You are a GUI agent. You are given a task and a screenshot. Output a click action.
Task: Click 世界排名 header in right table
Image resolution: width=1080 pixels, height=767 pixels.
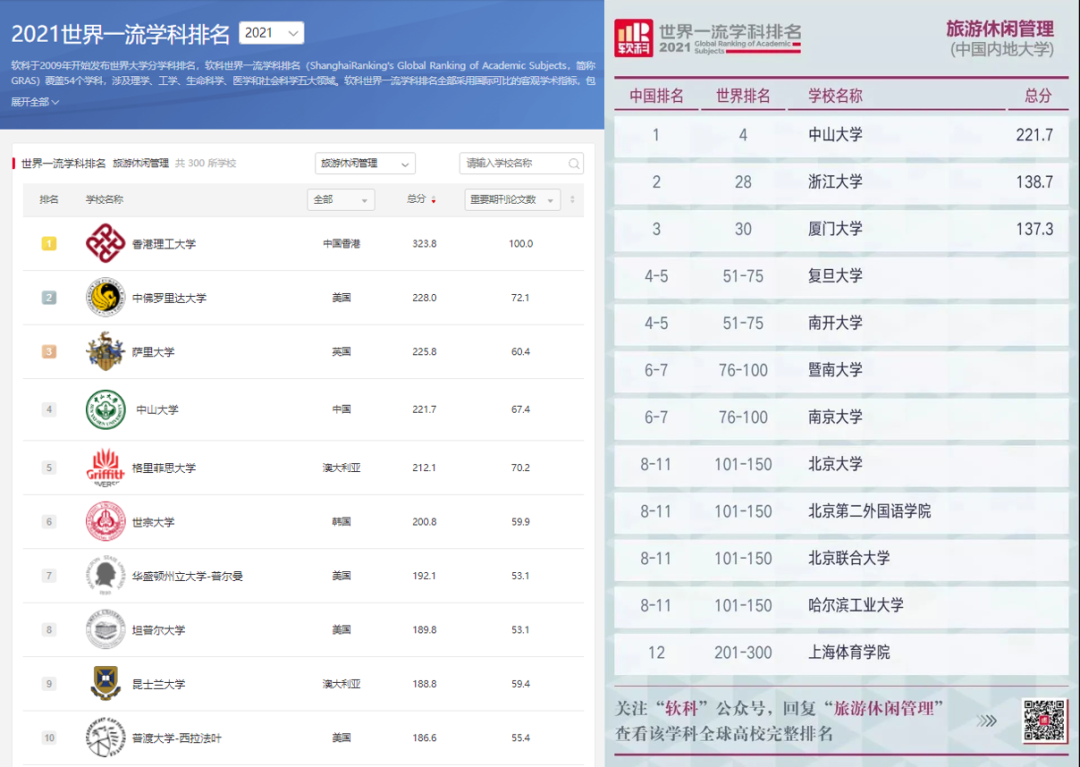[x=742, y=96]
